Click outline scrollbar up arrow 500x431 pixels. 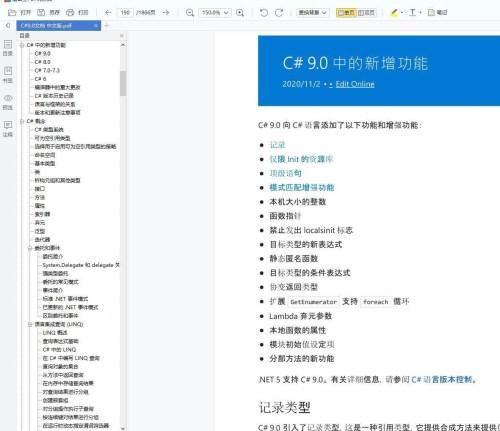pos(123,45)
